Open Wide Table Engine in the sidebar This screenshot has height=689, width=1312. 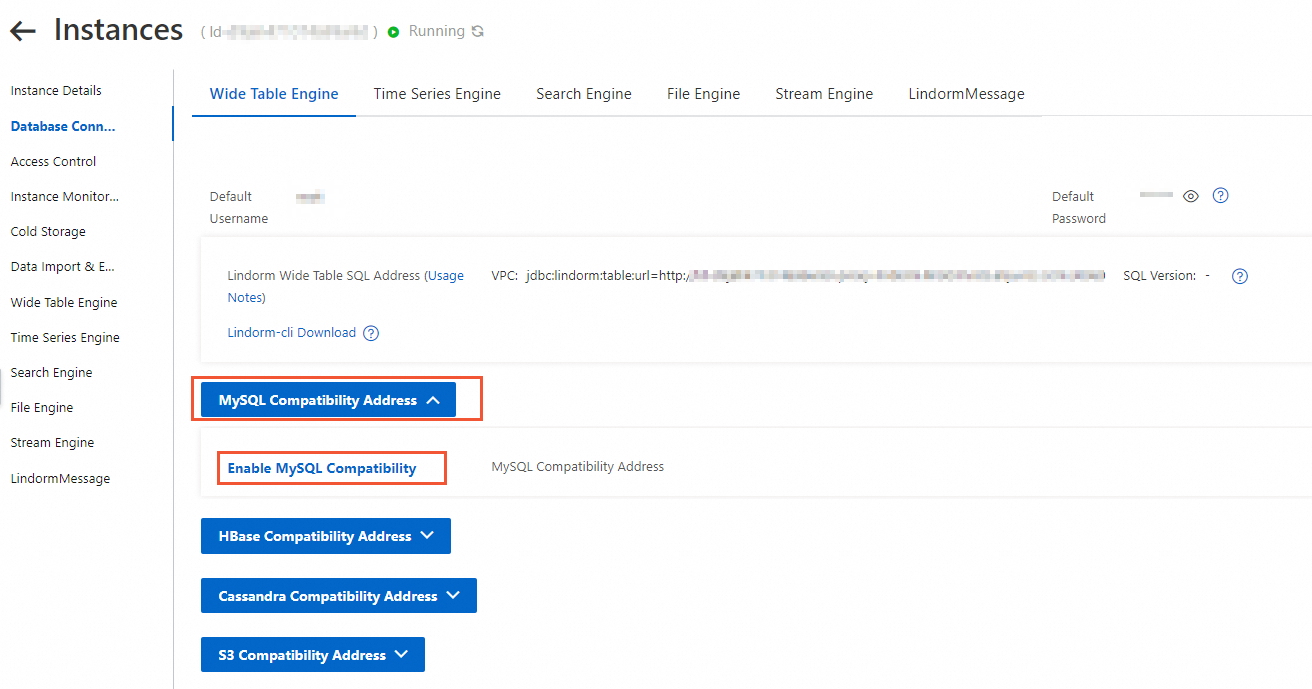point(64,302)
